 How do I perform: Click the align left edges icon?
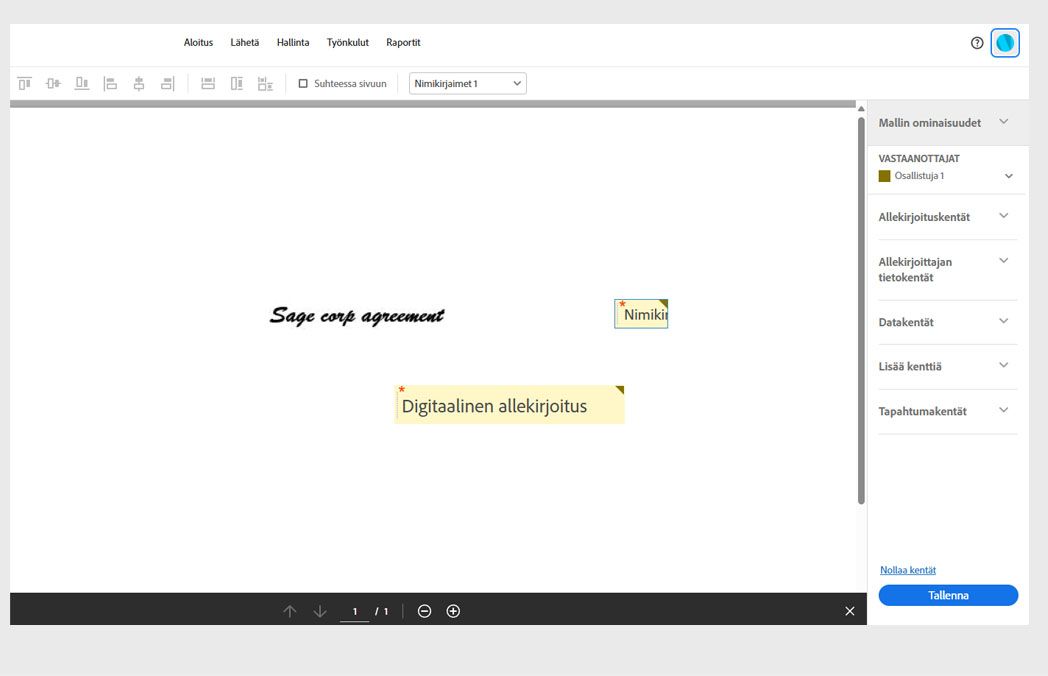111,84
